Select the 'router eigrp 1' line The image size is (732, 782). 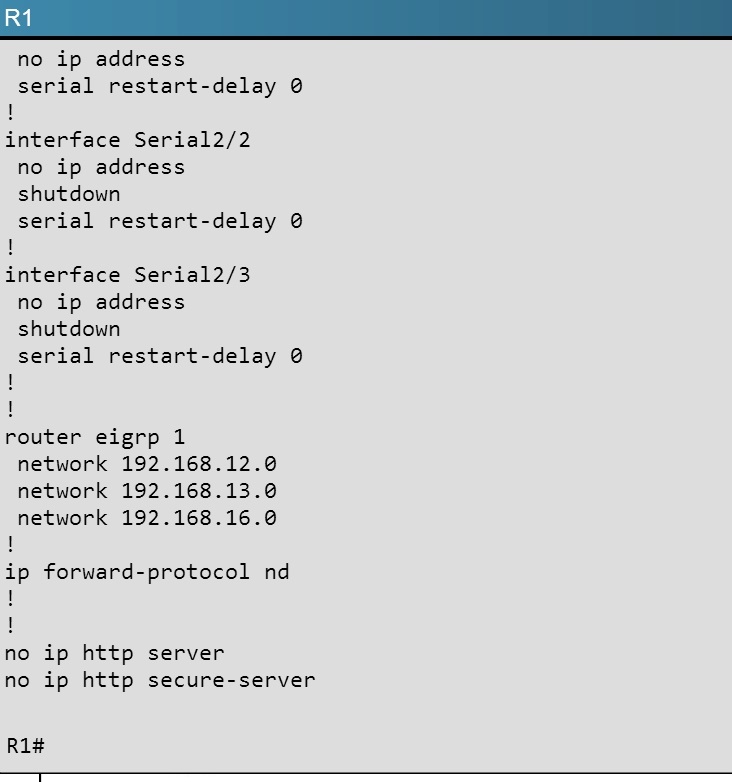click(x=95, y=437)
